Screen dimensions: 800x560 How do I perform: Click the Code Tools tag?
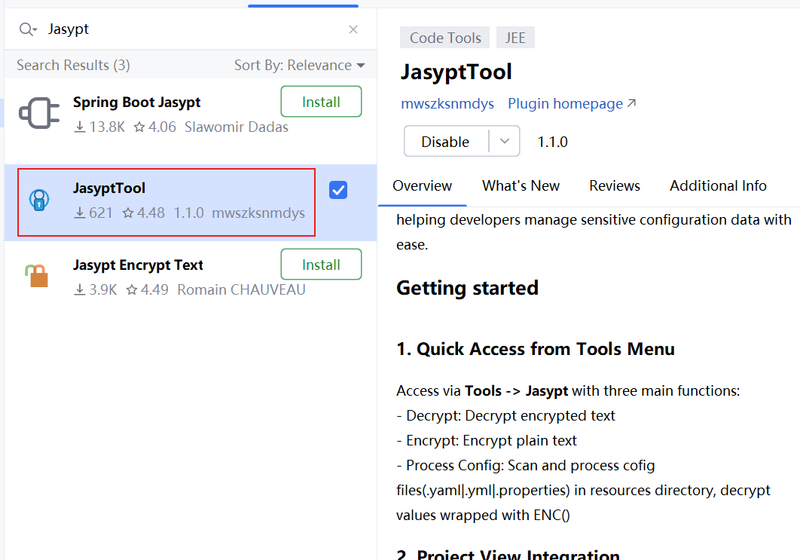[445, 38]
